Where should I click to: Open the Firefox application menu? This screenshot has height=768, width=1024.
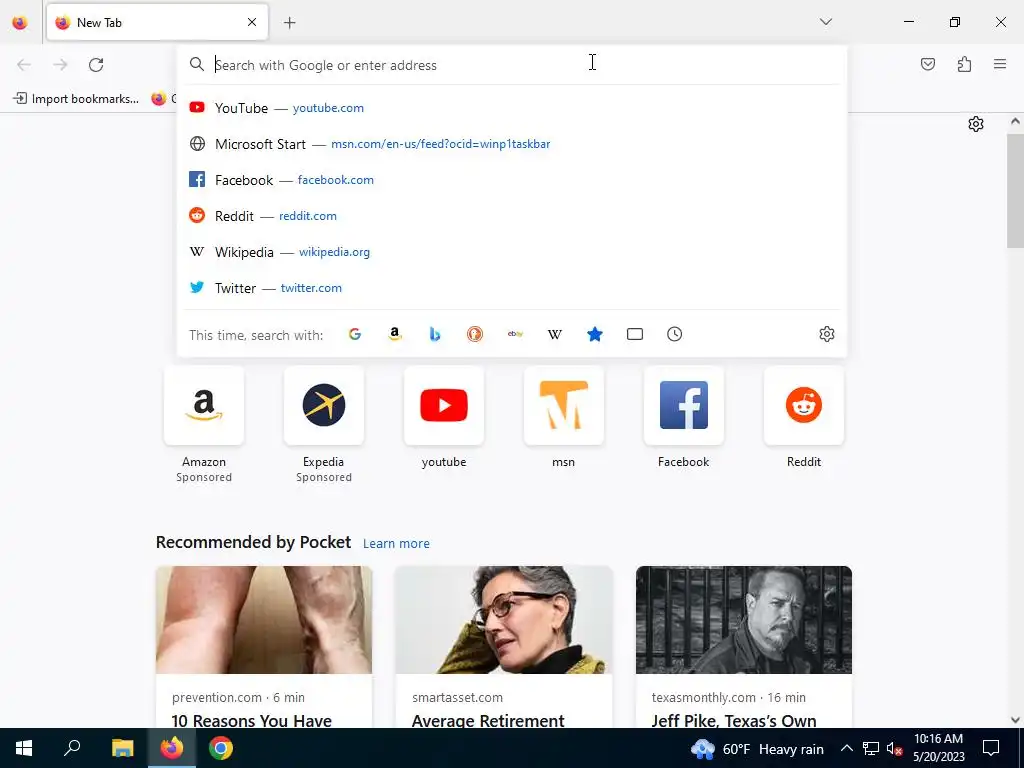(x=1000, y=64)
